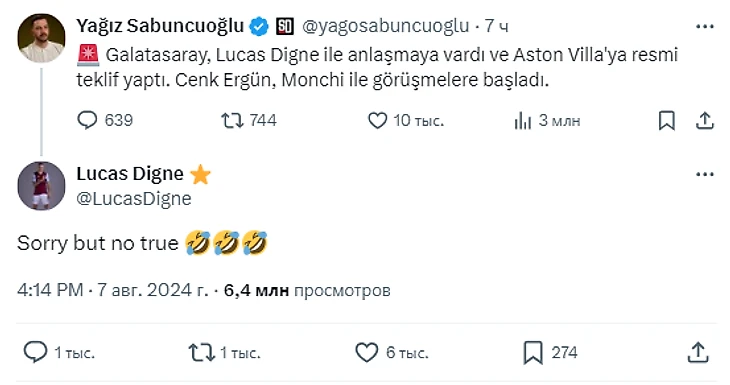
Task: Share the Yağız Sabuncuoğlu tweet
Action: coord(705,121)
